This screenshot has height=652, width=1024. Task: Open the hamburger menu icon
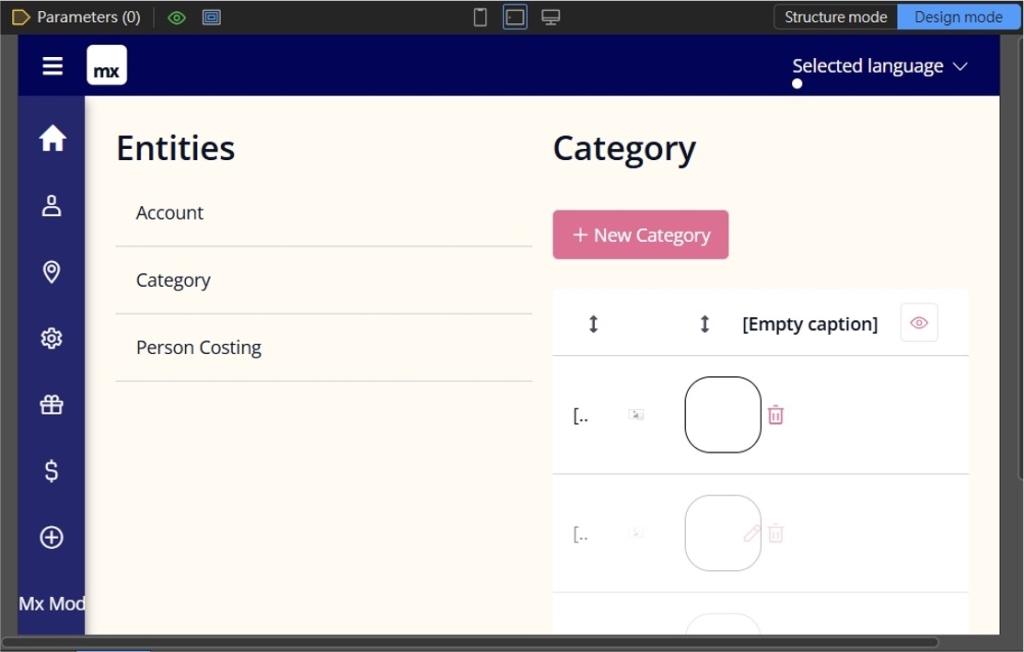point(52,66)
